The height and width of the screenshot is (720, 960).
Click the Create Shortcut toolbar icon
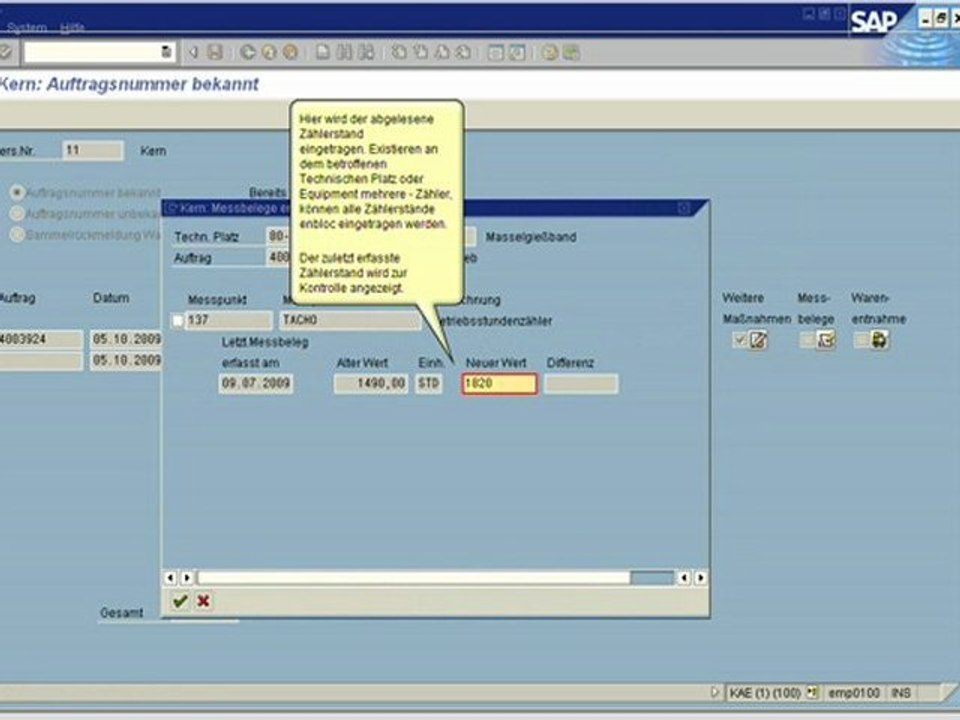[517, 53]
